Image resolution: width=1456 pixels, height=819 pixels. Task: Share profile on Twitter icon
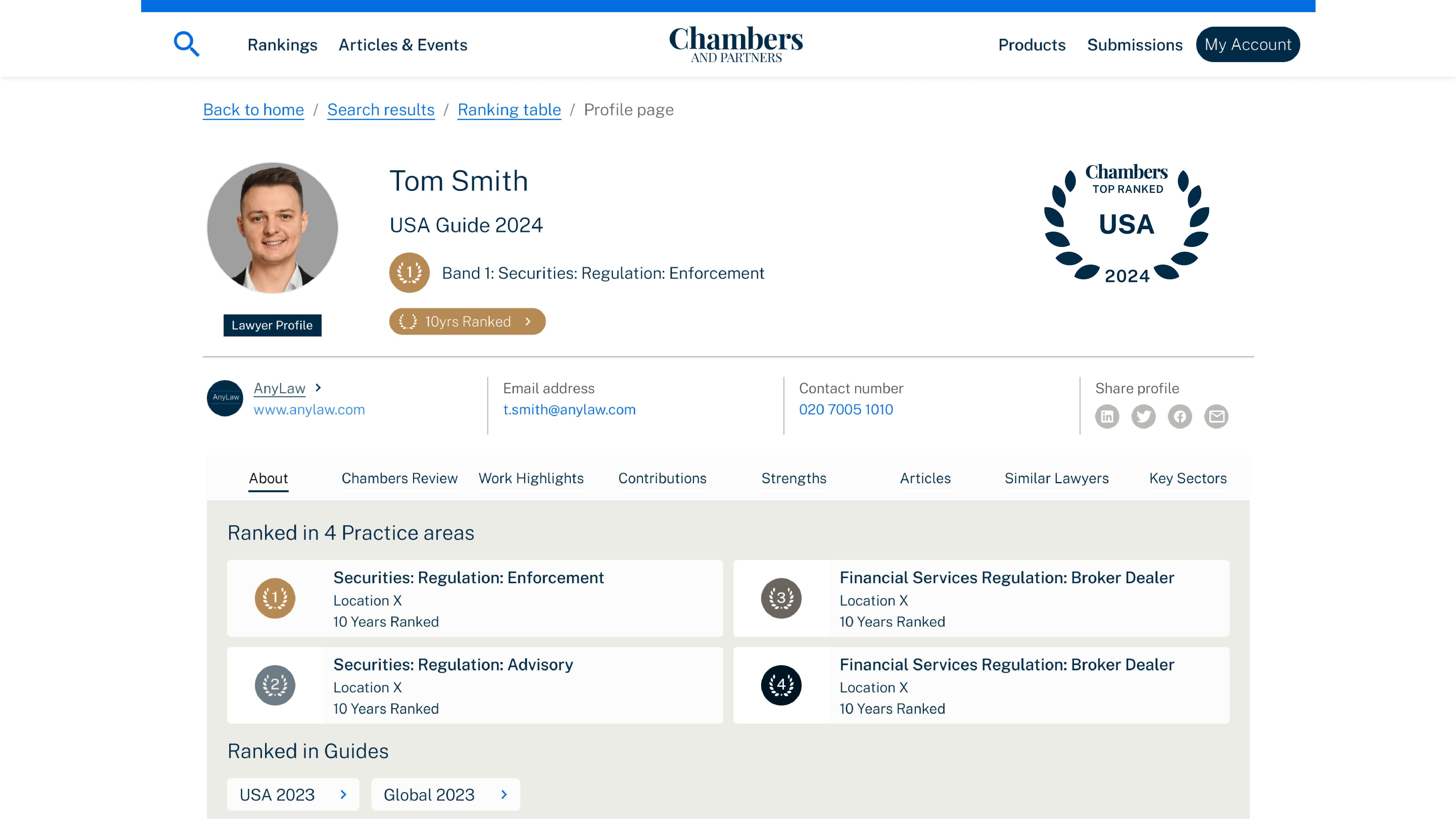pos(1143,417)
